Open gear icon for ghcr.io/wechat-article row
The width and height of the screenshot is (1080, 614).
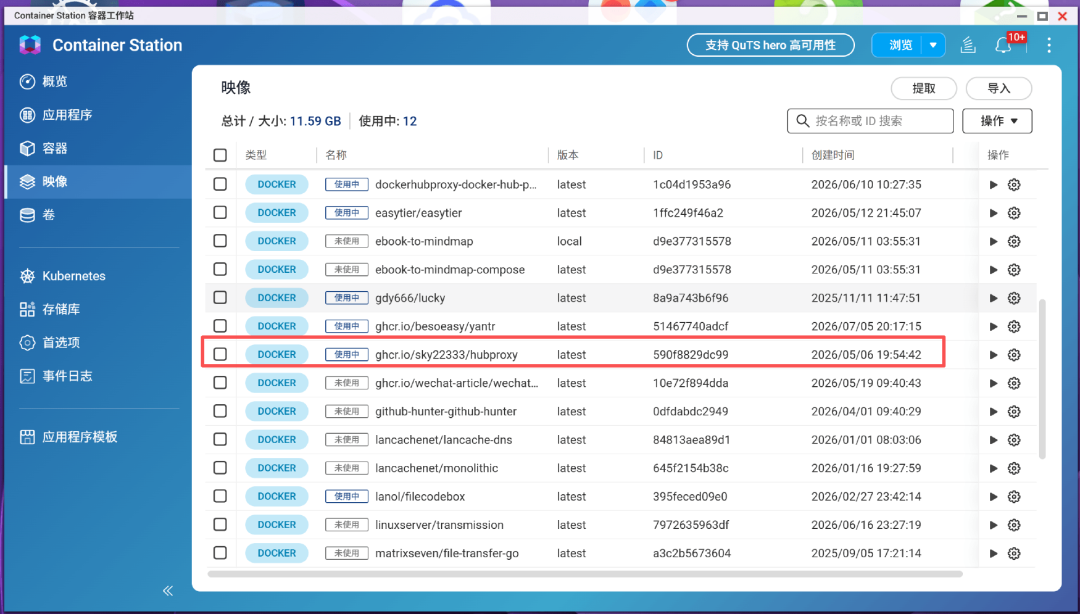point(1014,383)
